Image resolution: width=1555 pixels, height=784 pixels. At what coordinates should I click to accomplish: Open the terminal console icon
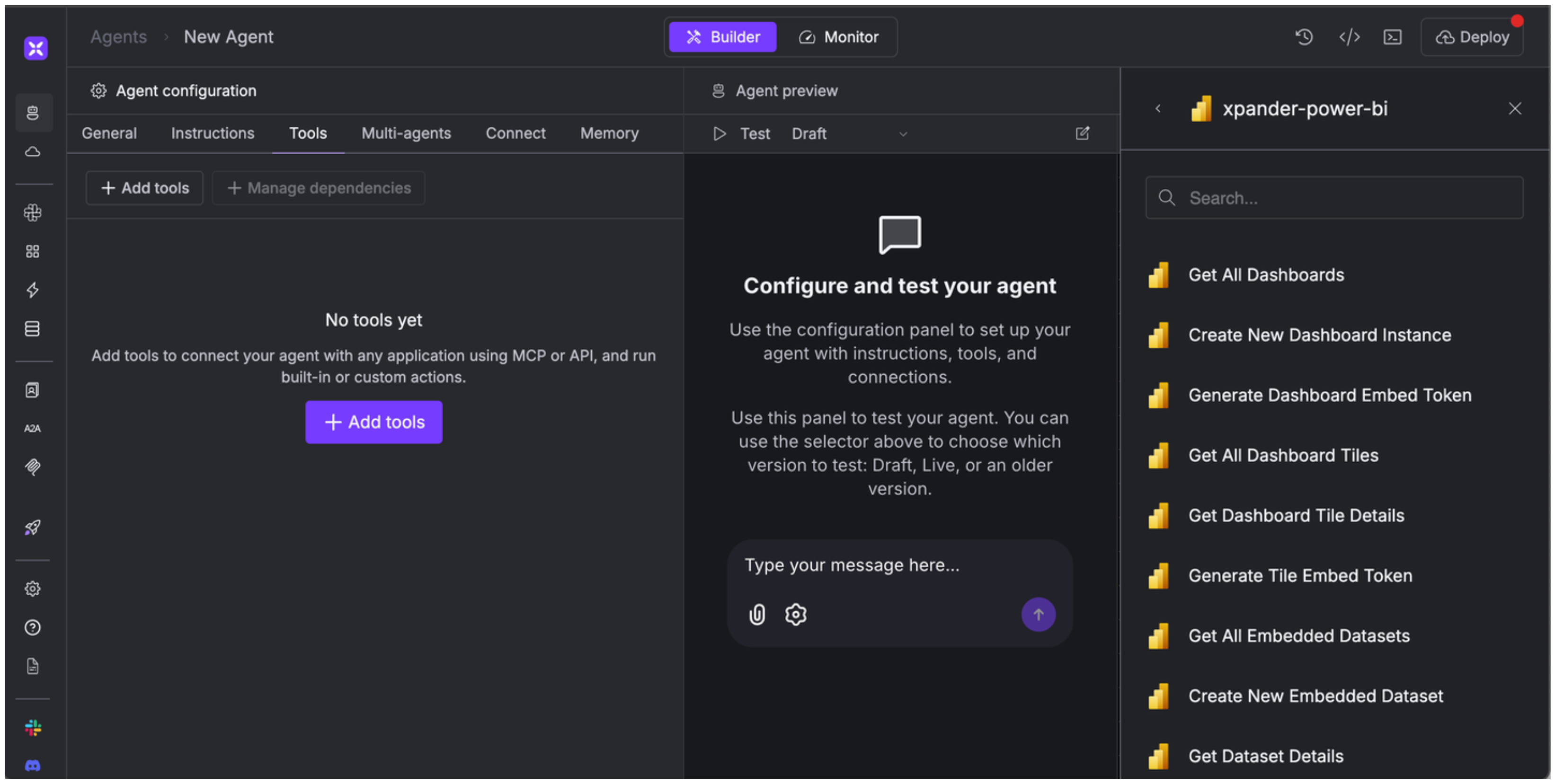(1393, 37)
